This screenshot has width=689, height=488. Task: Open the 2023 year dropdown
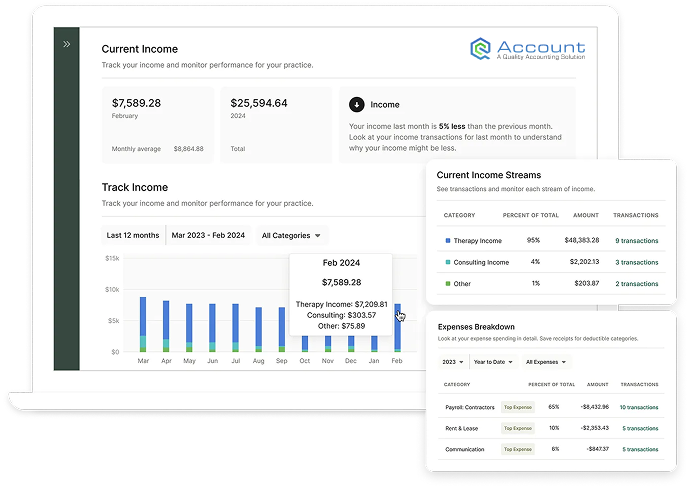click(x=454, y=362)
